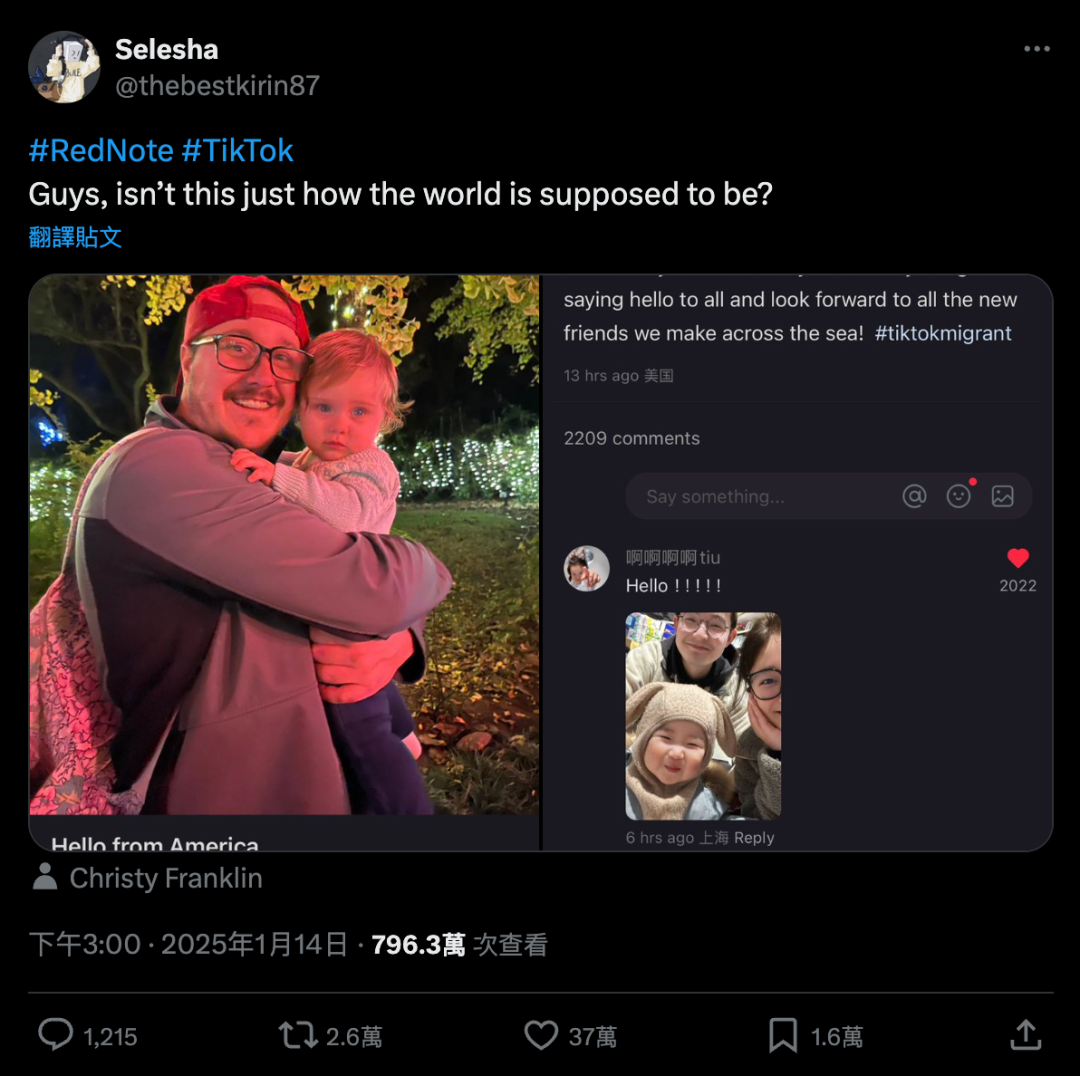Open the @thebestkirin87 handle
The height and width of the screenshot is (1076, 1080).
[217, 85]
